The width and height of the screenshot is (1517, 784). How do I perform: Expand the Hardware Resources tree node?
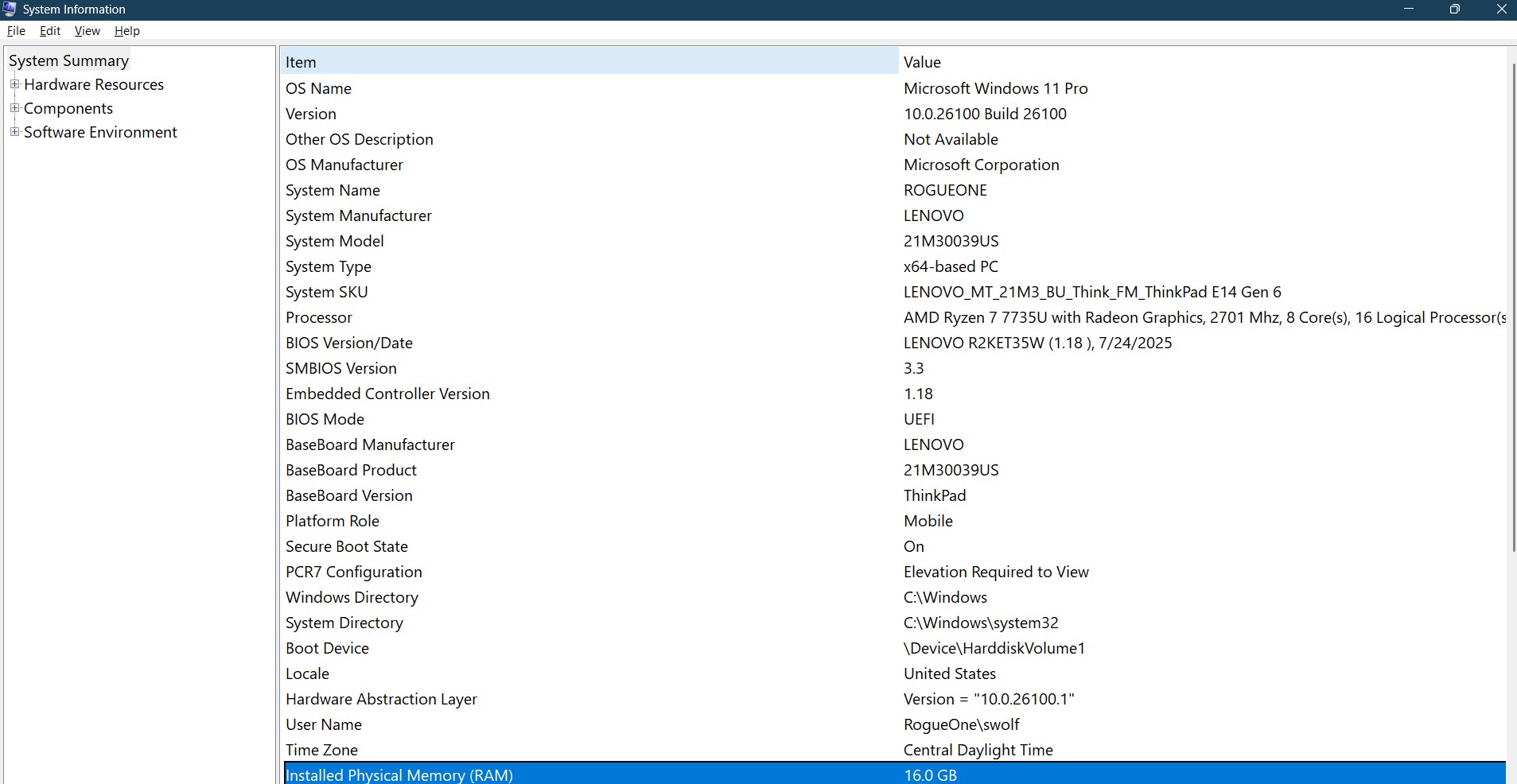(14, 83)
